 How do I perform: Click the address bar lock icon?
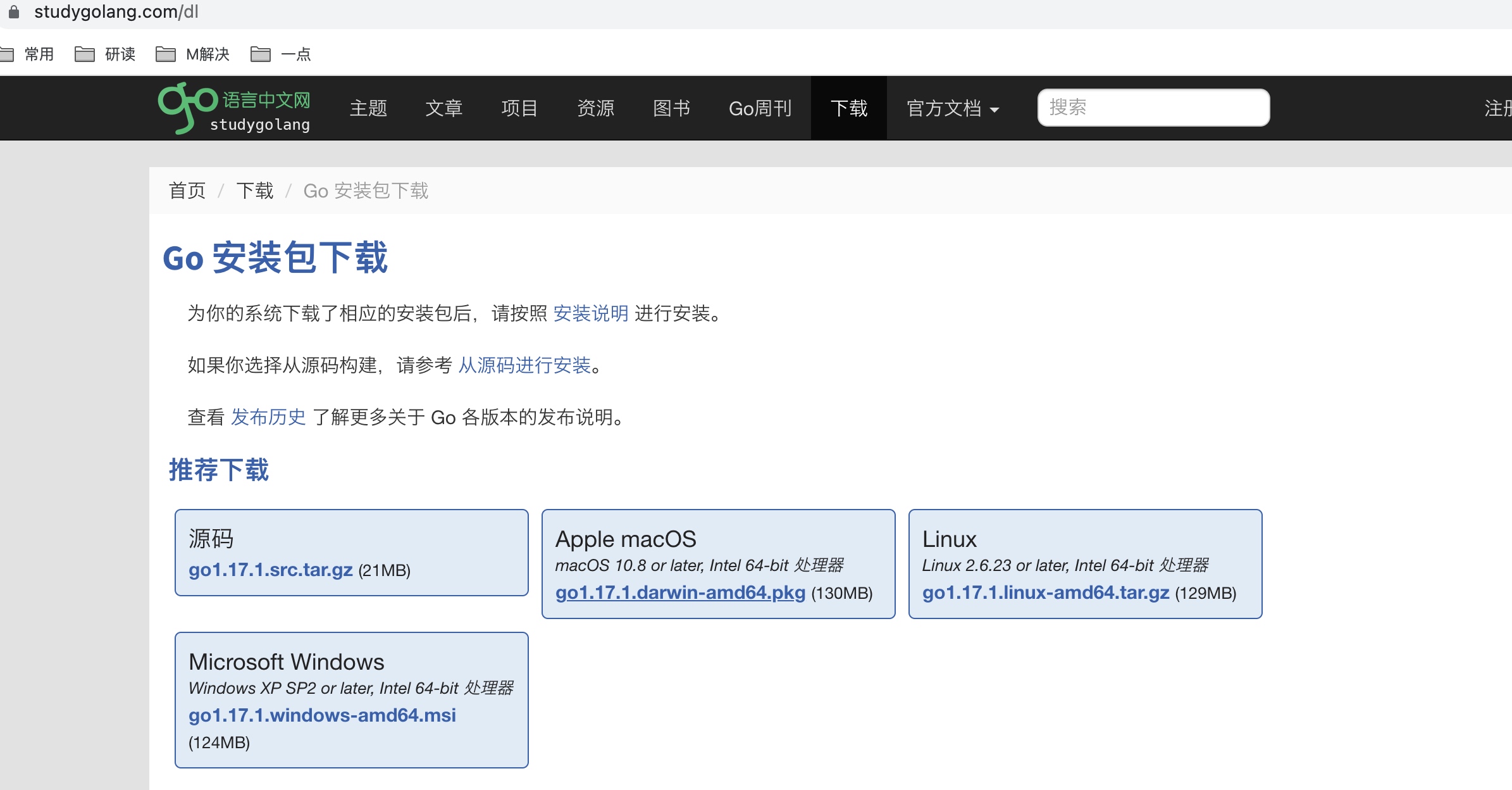(13, 12)
